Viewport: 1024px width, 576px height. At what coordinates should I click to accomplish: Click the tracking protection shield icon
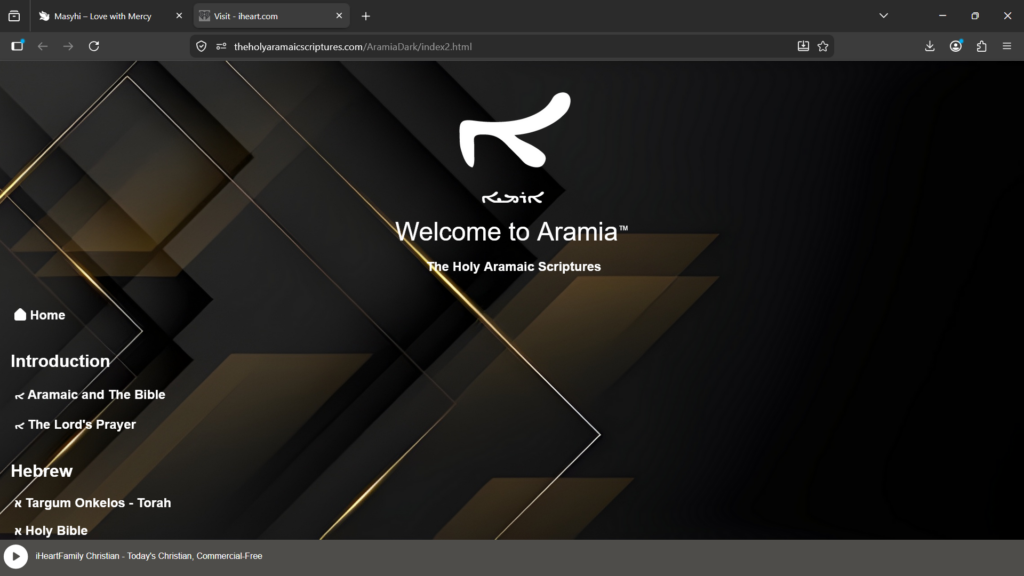click(x=201, y=46)
